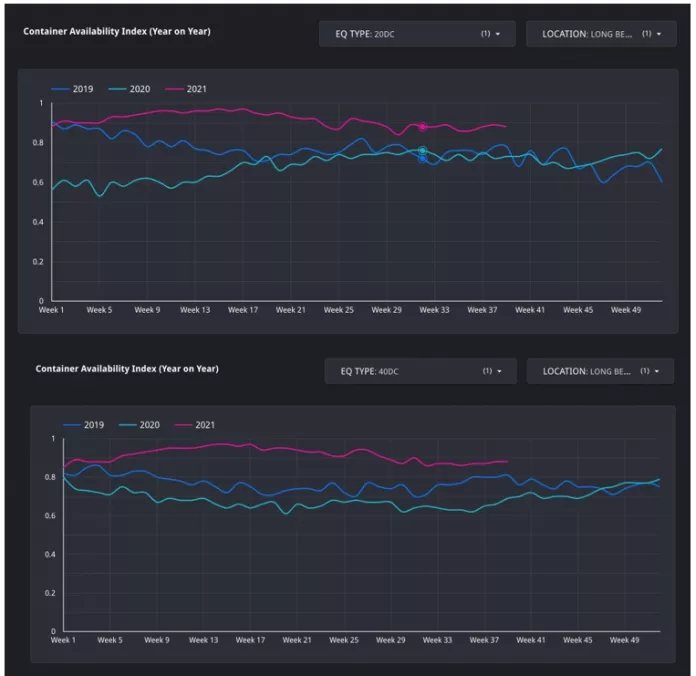Screen dimensions: 696x676
Task: Click the 20DC chart's Container Availability Index title
Action: (117, 31)
